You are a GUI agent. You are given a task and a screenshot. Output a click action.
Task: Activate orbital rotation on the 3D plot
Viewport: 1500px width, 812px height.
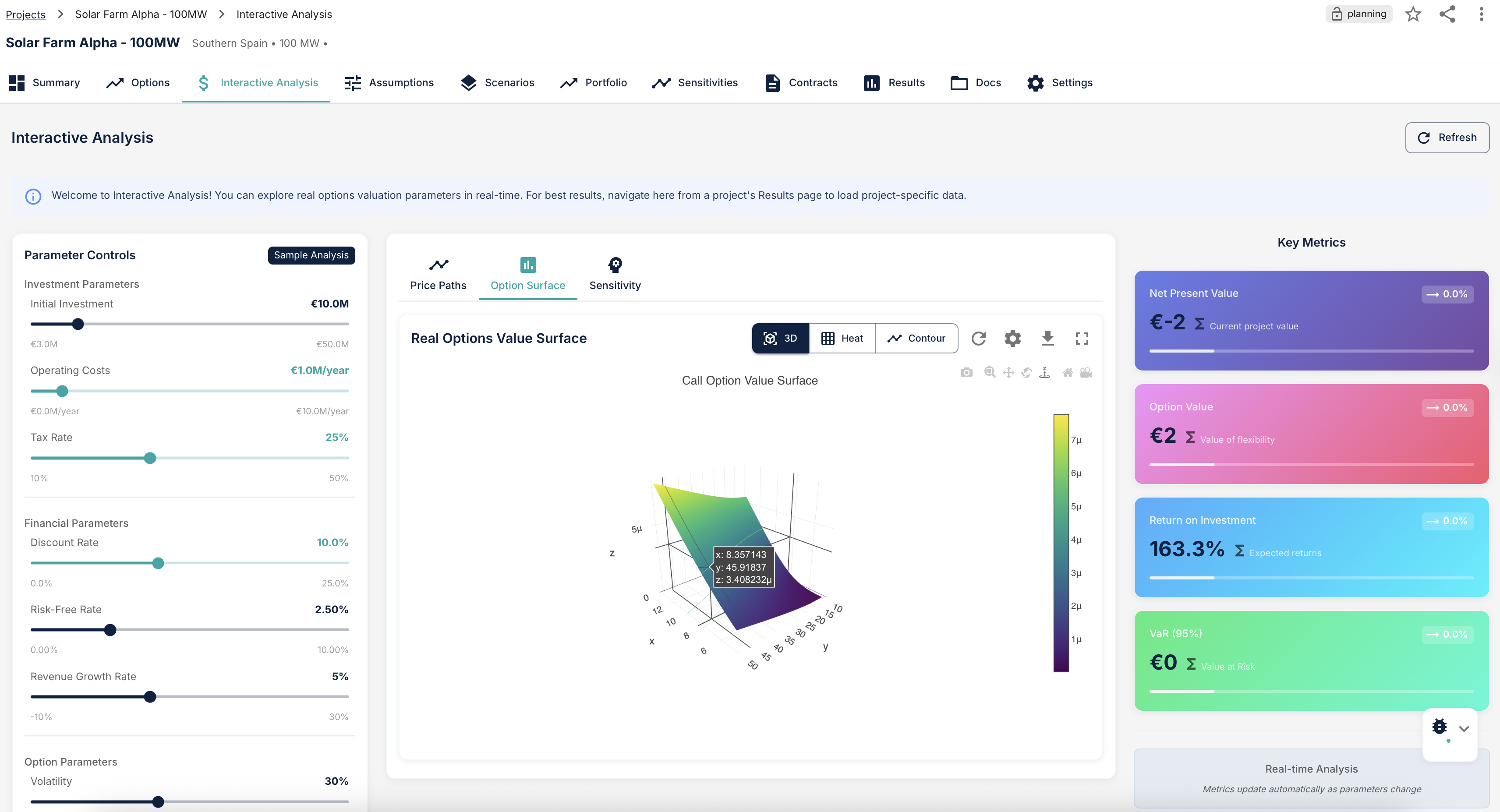coord(1026,373)
